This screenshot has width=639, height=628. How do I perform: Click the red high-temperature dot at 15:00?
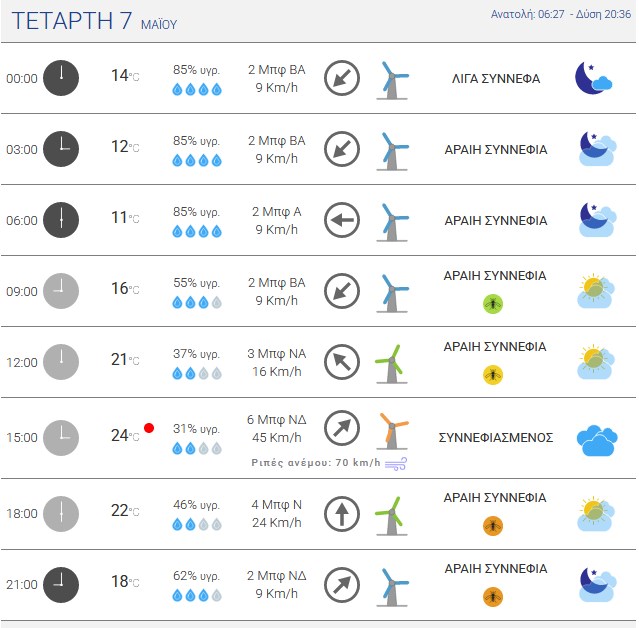[149, 428]
